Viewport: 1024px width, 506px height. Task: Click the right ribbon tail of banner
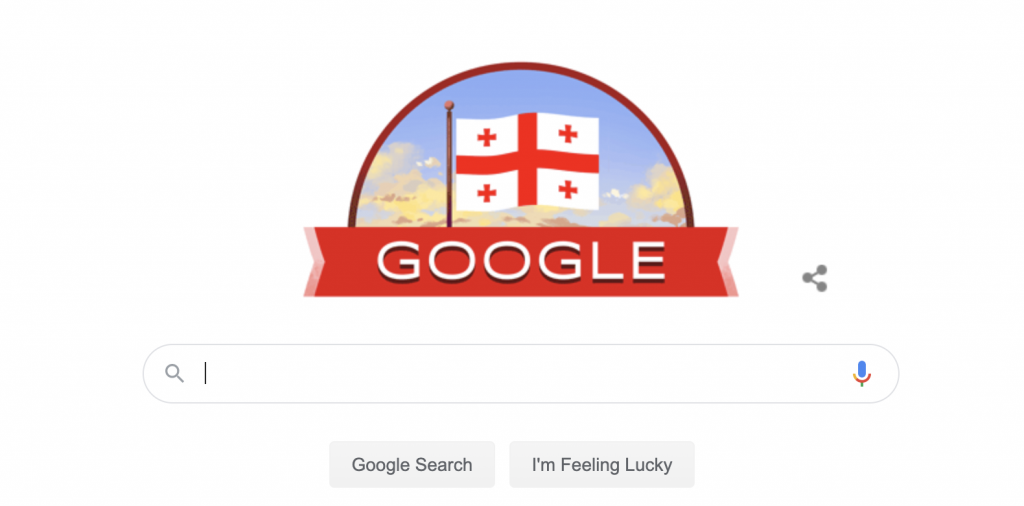pyautogui.click(x=728, y=262)
